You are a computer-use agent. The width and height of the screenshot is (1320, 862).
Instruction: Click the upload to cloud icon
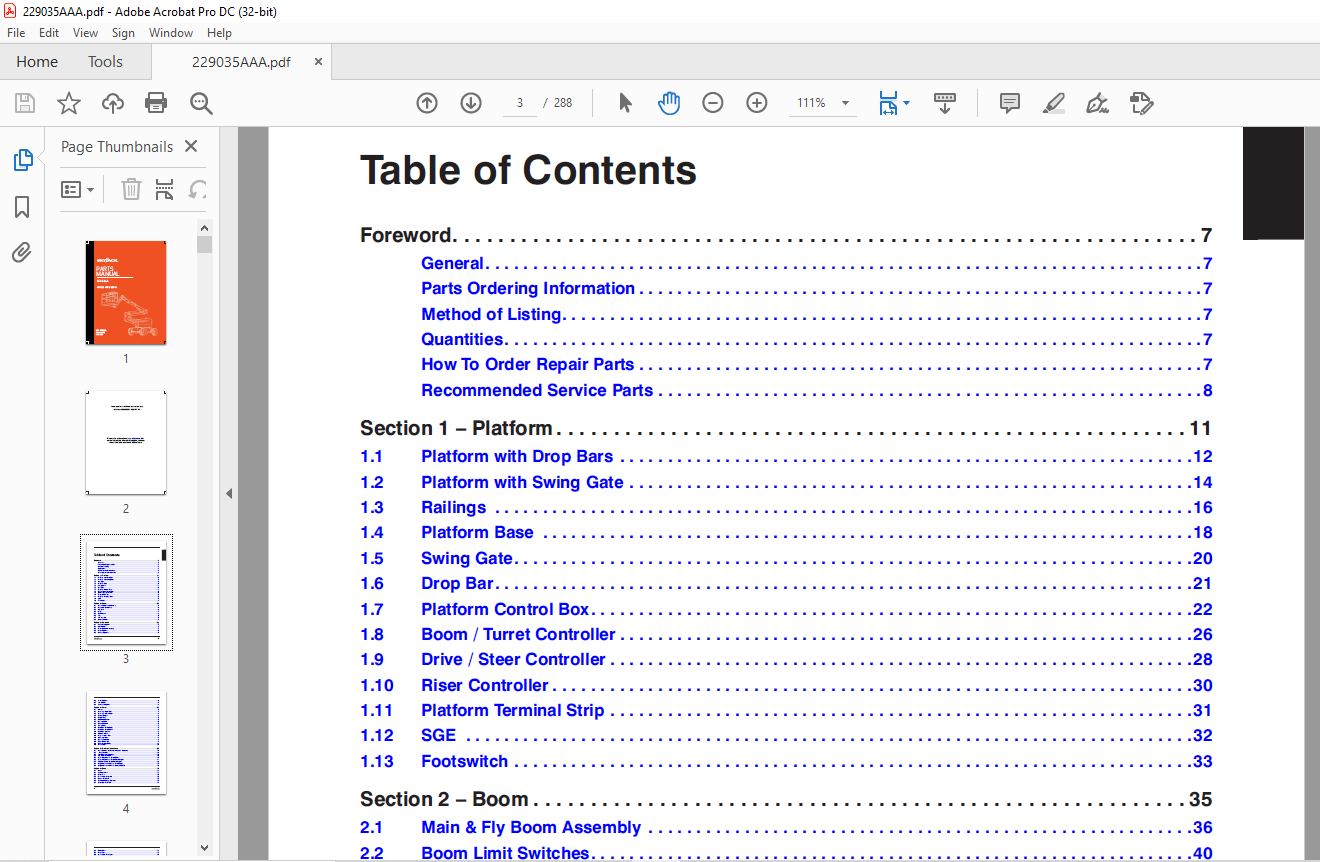click(113, 103)
